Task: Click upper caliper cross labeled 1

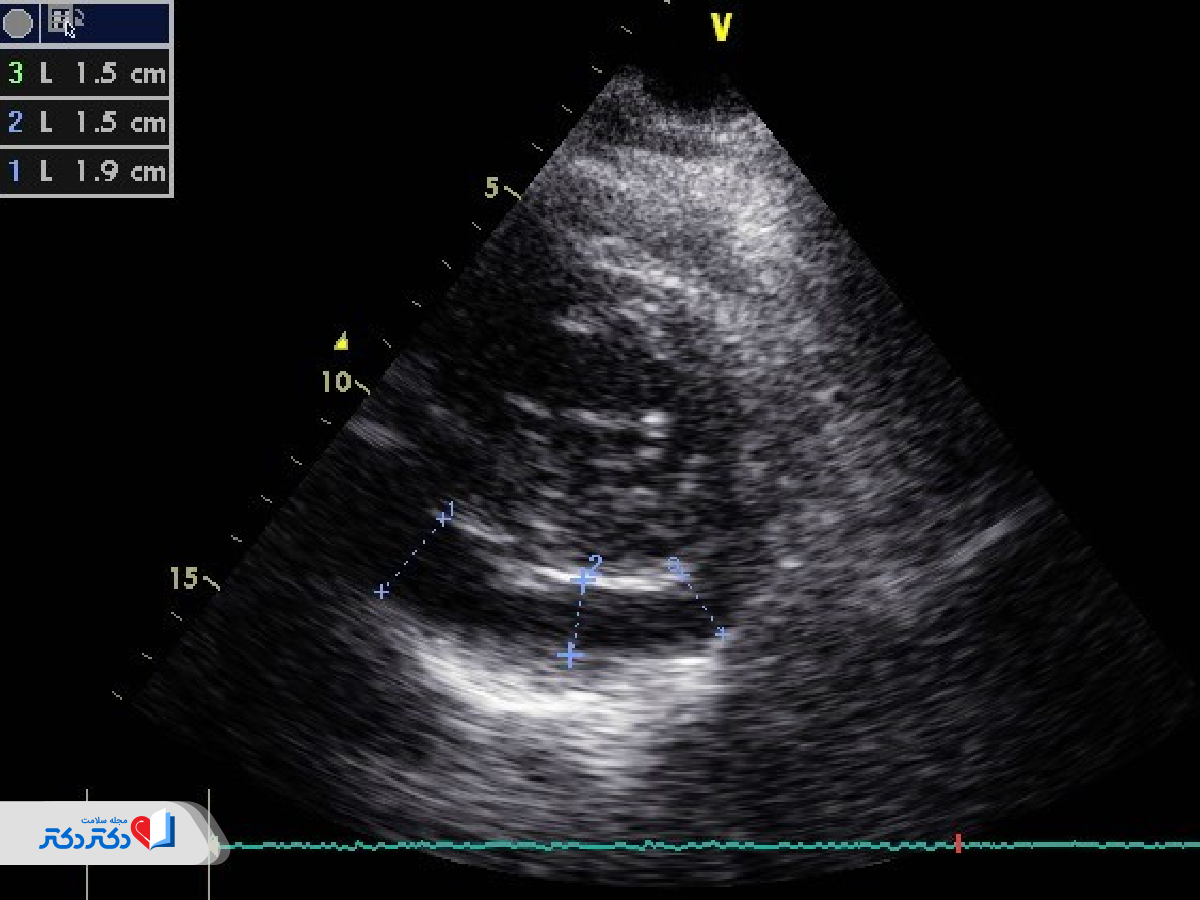Action: coord(443,518)
